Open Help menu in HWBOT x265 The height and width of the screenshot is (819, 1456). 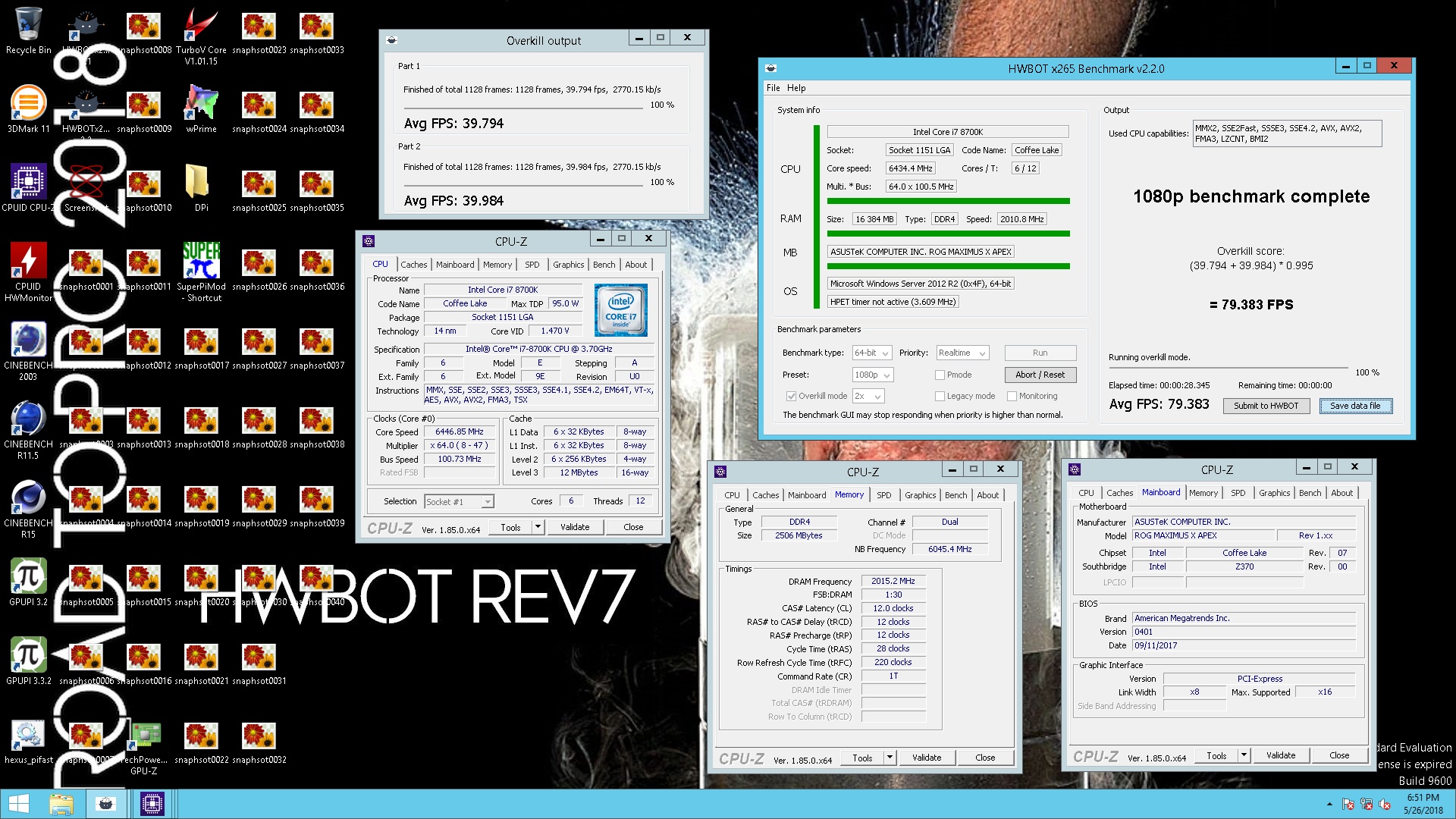pos(796,88)
